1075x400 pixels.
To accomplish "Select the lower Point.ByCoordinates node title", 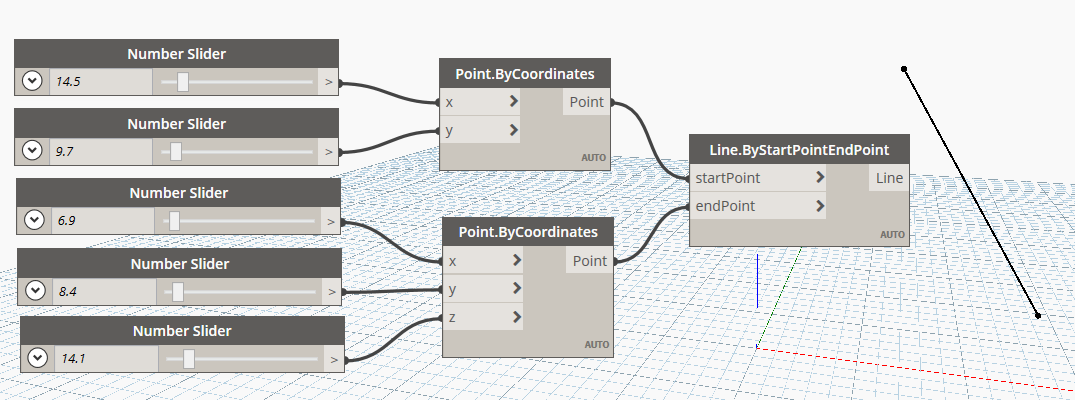I will coord(528,232).
